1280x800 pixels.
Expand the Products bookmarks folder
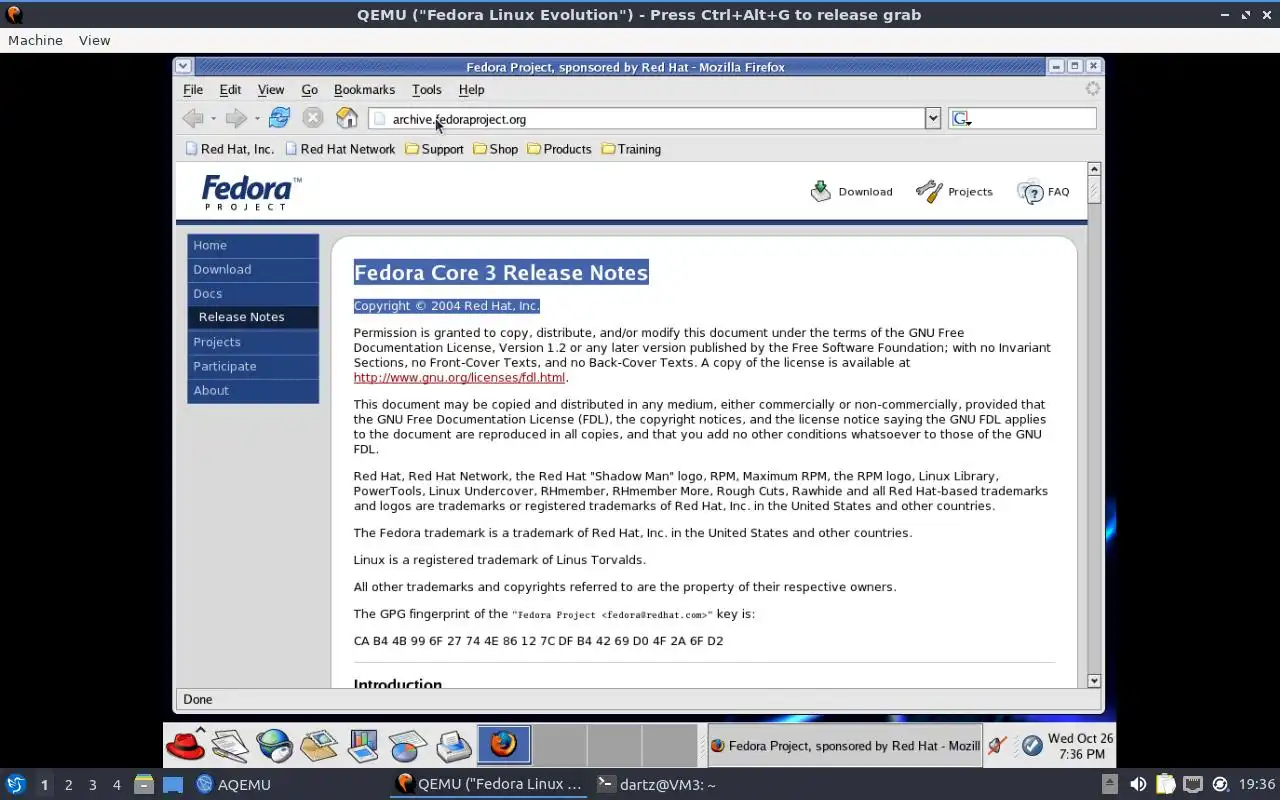[559, 149]
